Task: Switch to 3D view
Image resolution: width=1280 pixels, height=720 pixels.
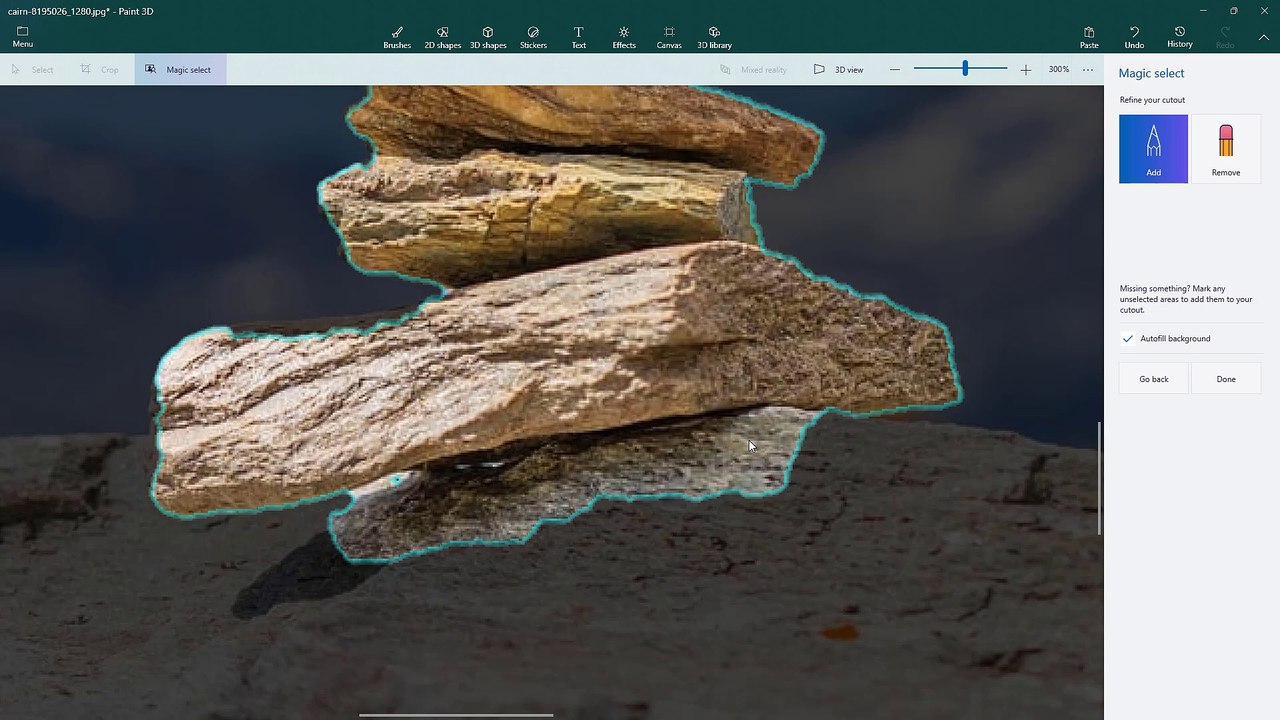Action: click(x=839, y=69)
